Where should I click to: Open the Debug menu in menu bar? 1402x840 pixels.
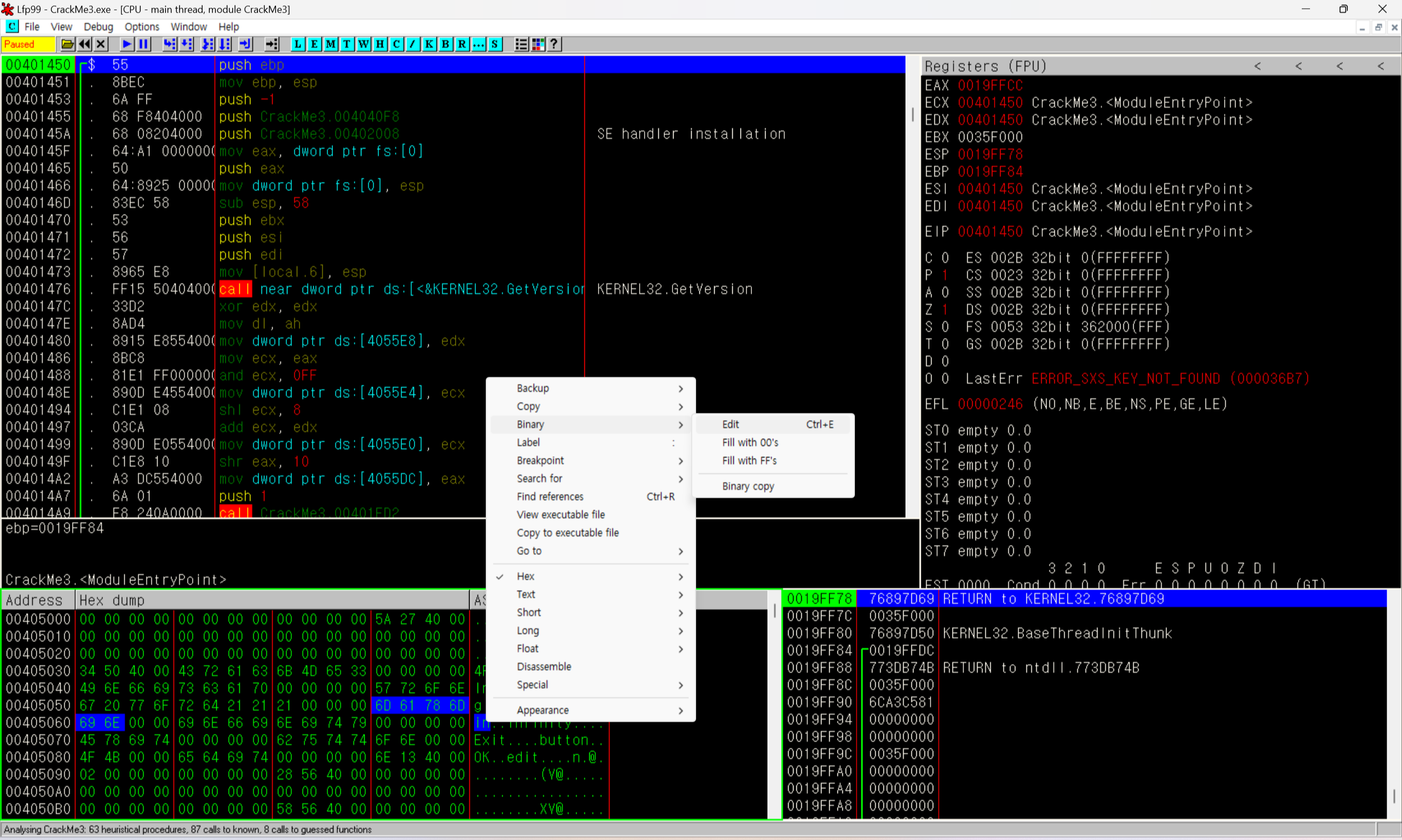(x=98, y=27)
